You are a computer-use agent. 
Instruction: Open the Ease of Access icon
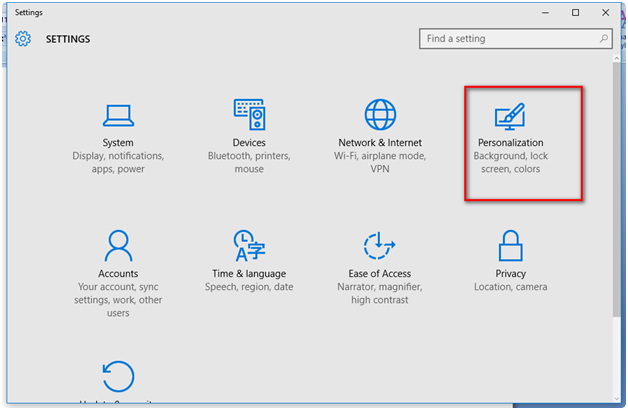pyautogui.click(x=380, y=245)
